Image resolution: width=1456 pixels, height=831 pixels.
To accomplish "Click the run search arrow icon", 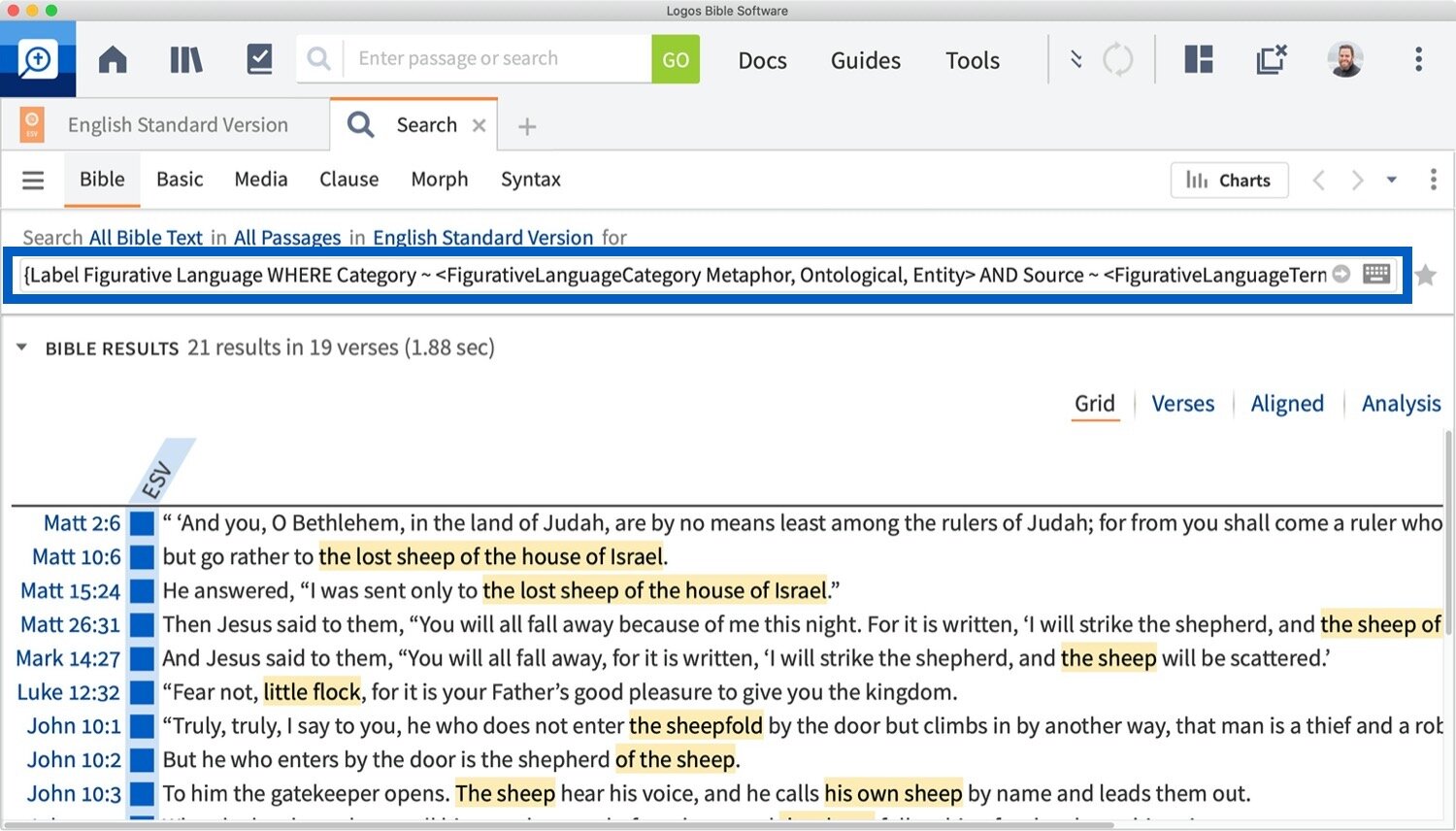I will coord(1341,275).
